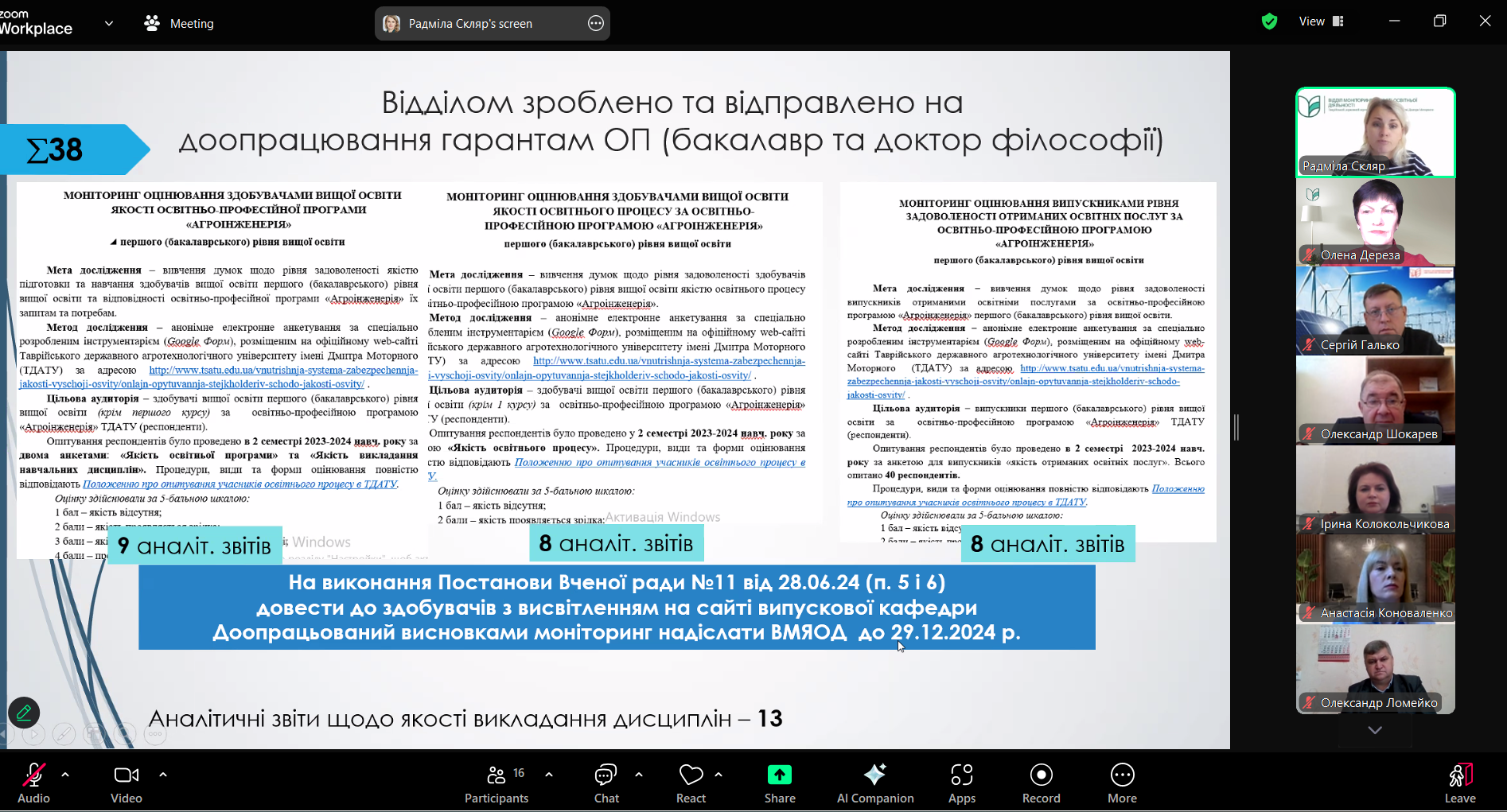Open the tsatu.edu.ua link in the left document
Image resolution: width=1507 pixels, height=812 pixels.
tap(219, 377)
